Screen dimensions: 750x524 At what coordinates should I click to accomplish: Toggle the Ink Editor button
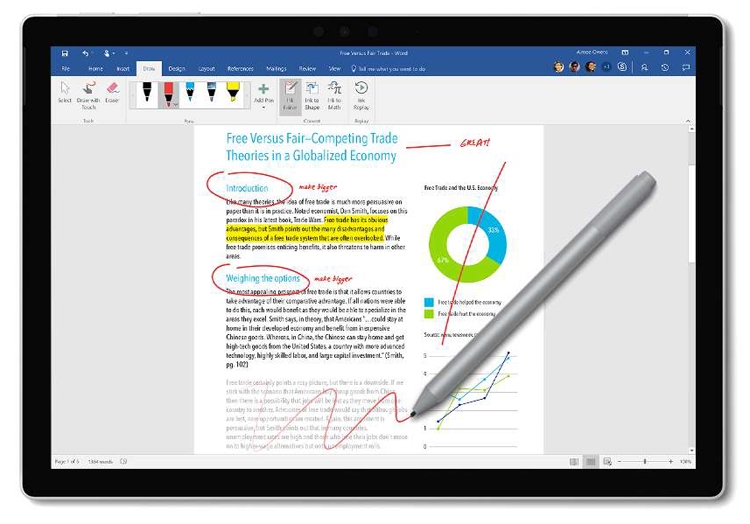click(x=290, y=95)
